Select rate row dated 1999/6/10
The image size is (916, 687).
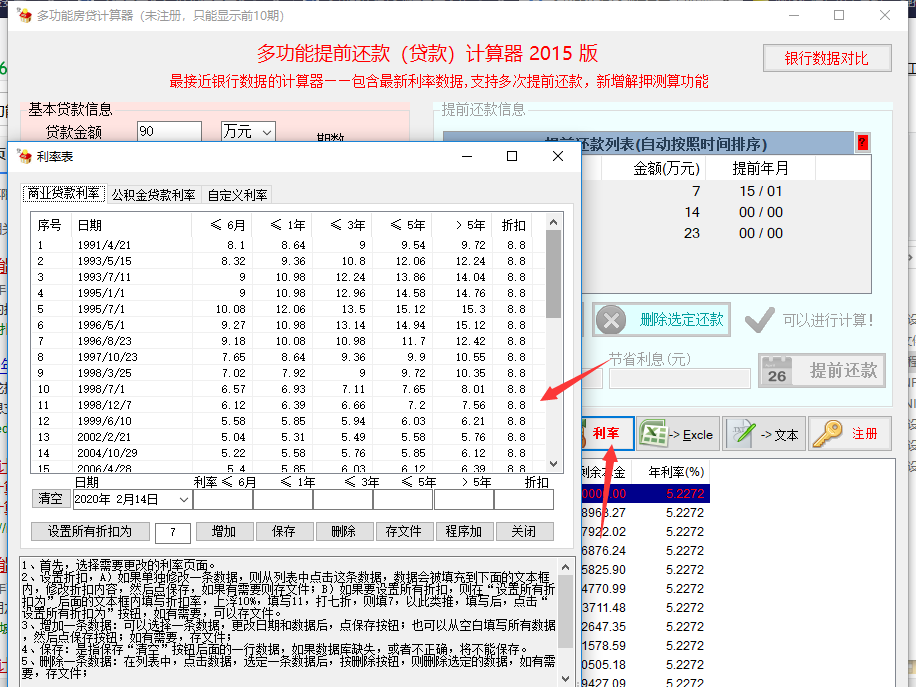[288, 421]
